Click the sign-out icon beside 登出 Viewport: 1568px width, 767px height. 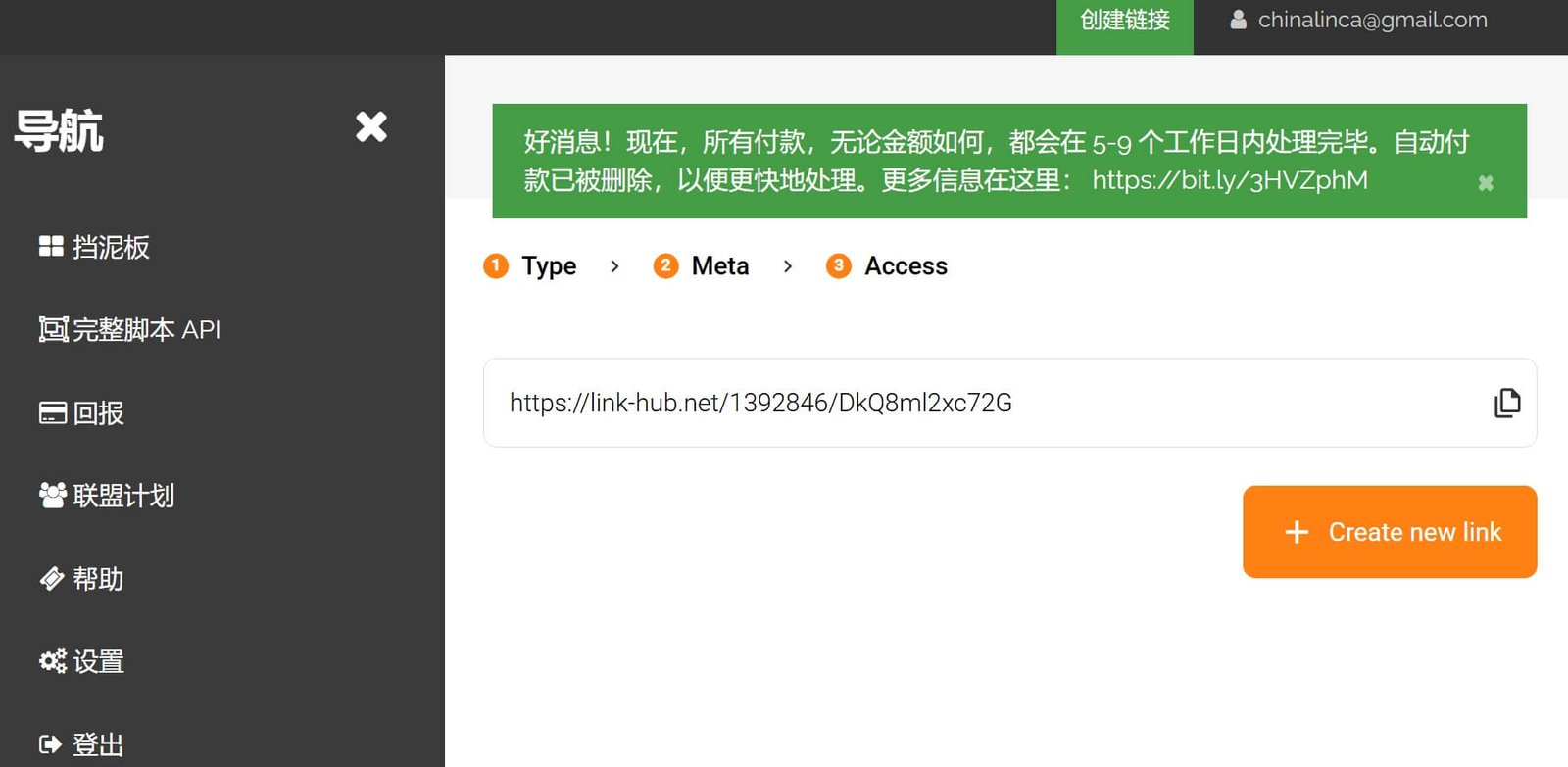click(50, 744)
